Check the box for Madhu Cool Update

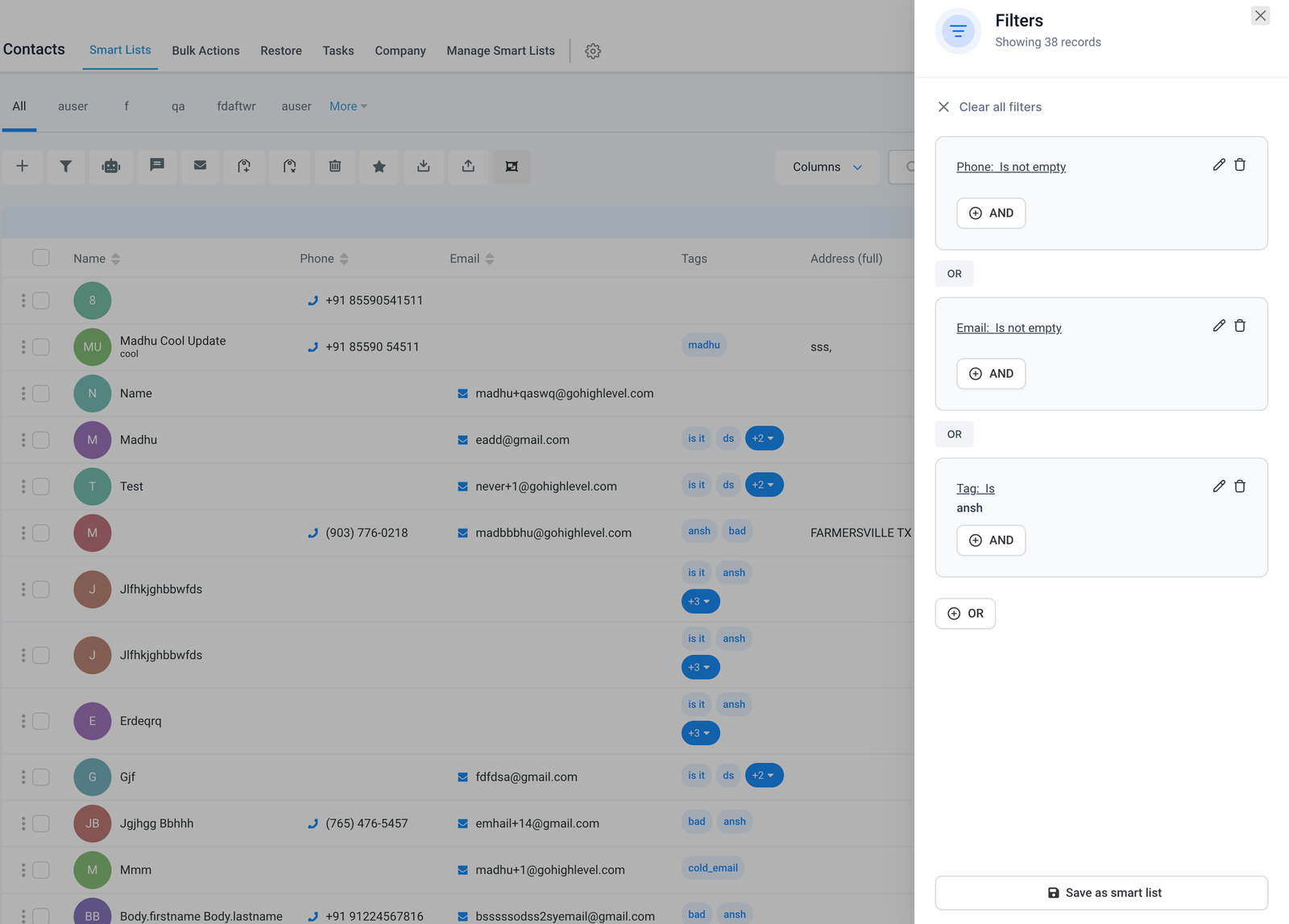[x=41, y=347]
